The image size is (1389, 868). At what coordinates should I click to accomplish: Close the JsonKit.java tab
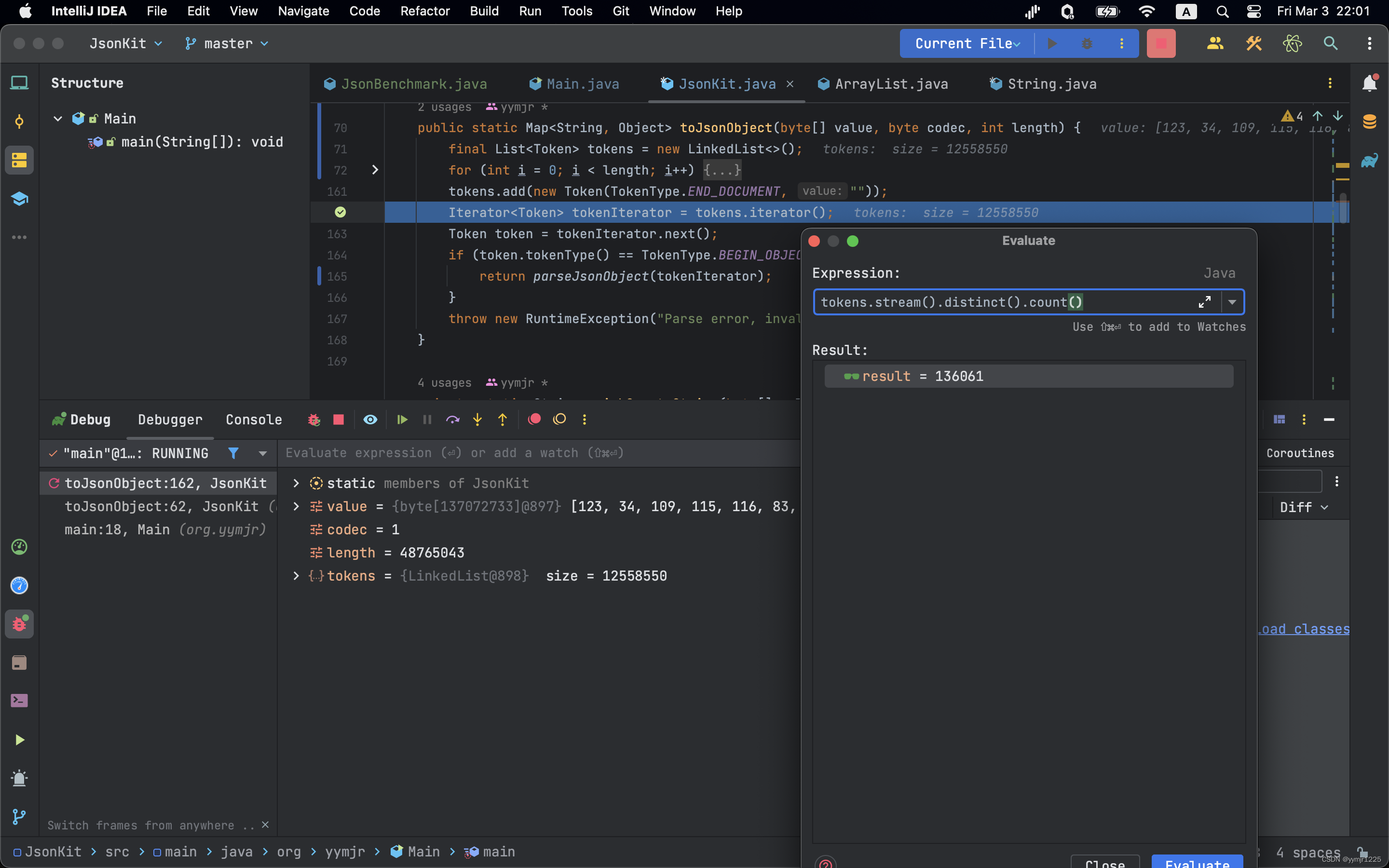(790, 84)
